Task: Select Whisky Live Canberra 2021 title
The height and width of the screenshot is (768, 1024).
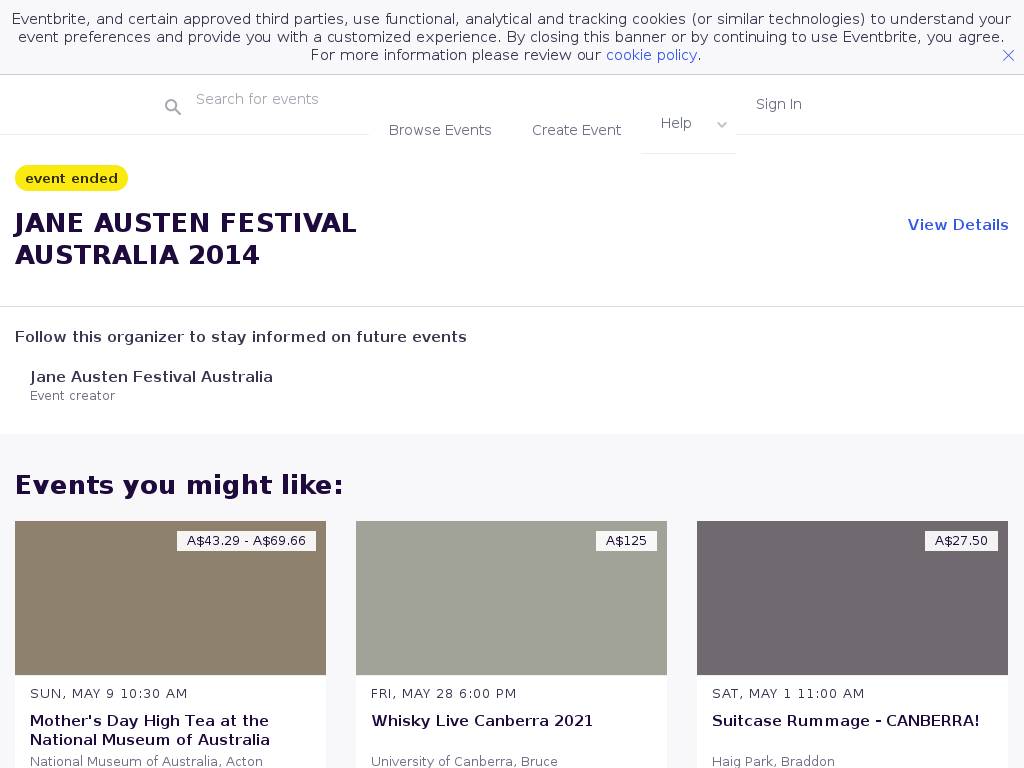Action: coord(482,721)
